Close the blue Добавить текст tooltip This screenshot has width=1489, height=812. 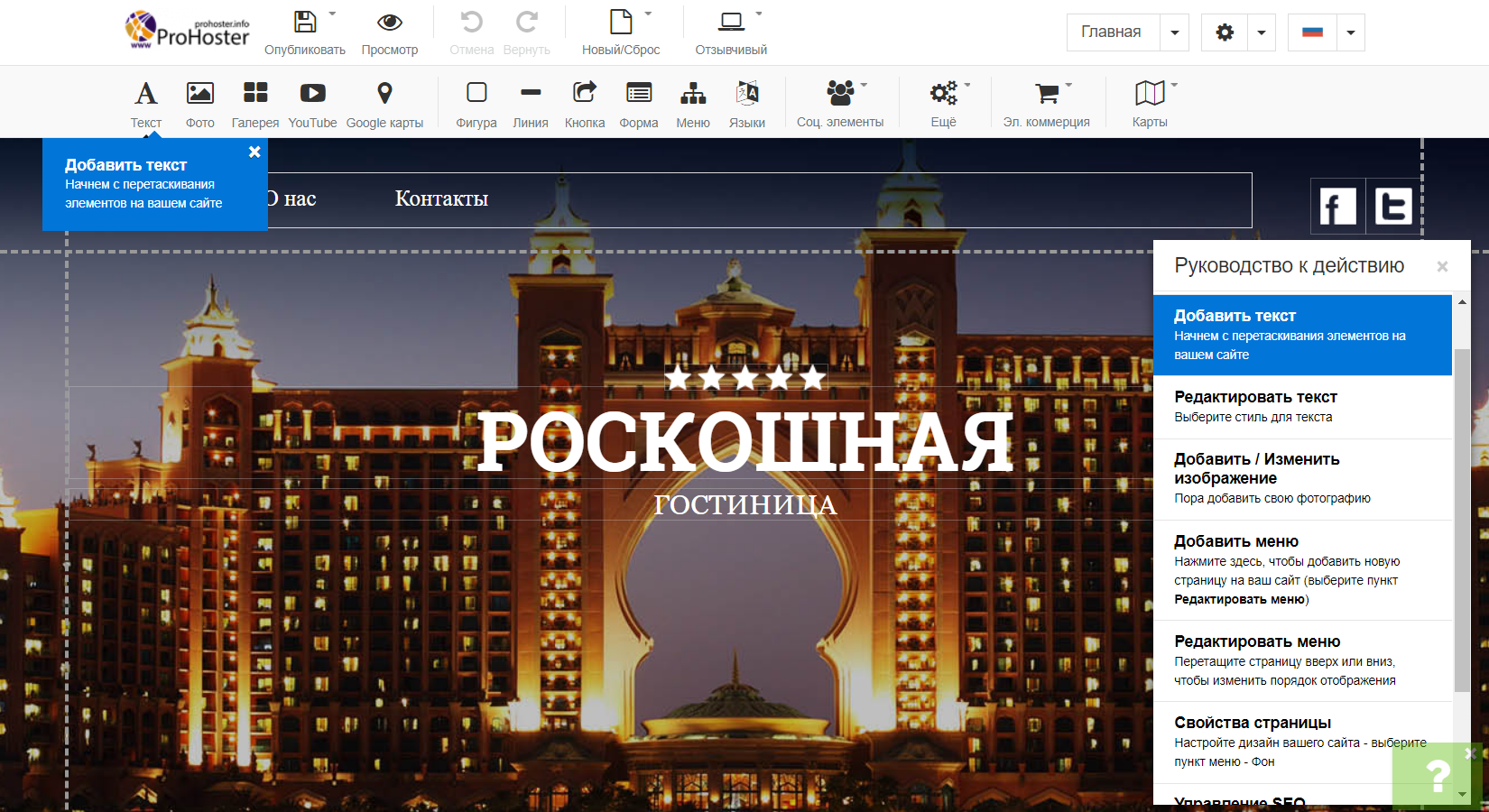(254, 152)
